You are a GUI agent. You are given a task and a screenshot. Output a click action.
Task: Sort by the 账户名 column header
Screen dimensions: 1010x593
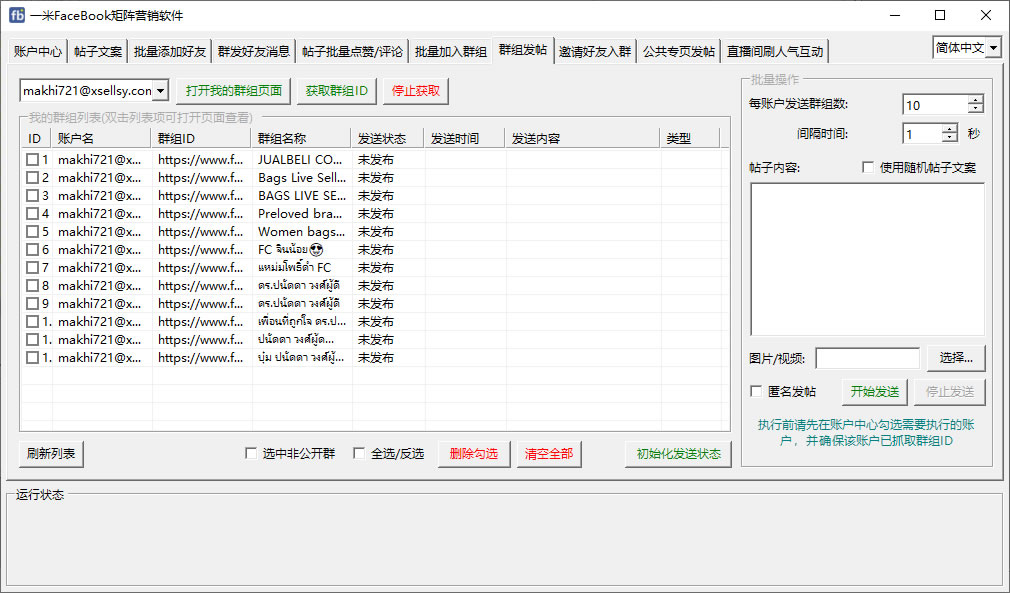click(x=102, y=138)
